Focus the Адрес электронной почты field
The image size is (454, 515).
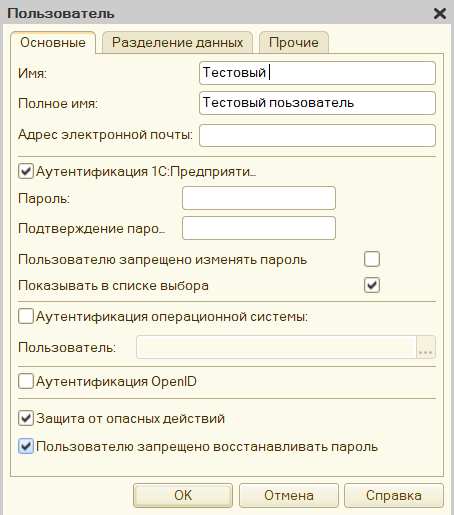[317, 135]
